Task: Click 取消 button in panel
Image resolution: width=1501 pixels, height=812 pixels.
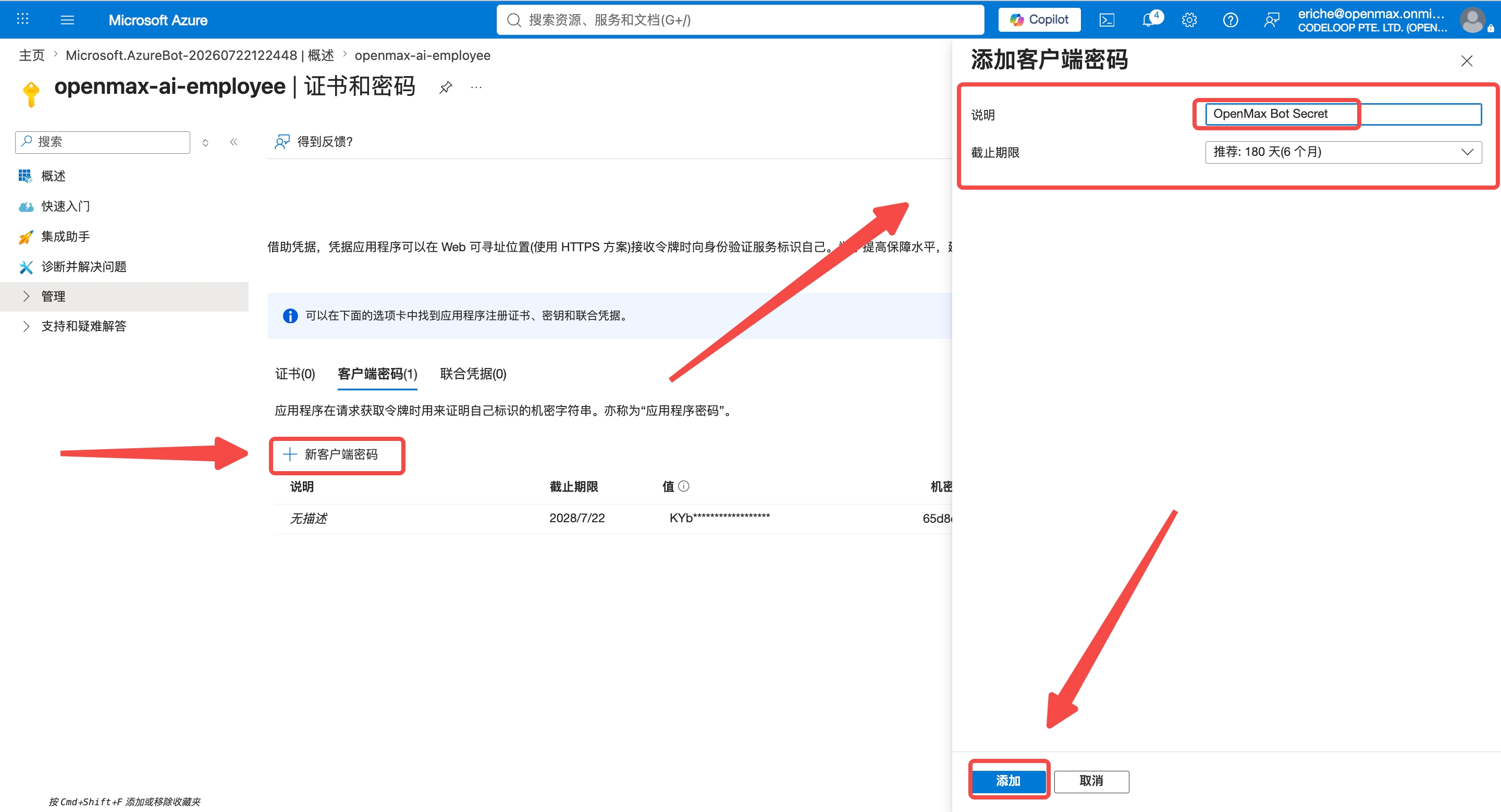Action: (x=1091, y=781)
